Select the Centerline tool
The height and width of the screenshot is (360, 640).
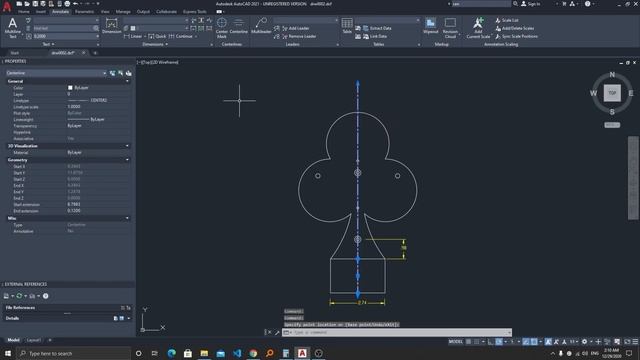tap(239, 25)
